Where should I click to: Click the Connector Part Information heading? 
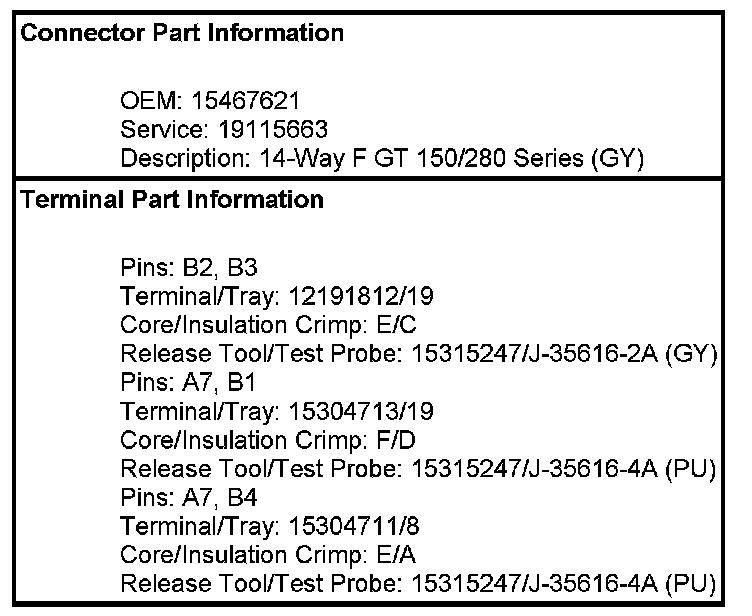[x=183, y=33]
